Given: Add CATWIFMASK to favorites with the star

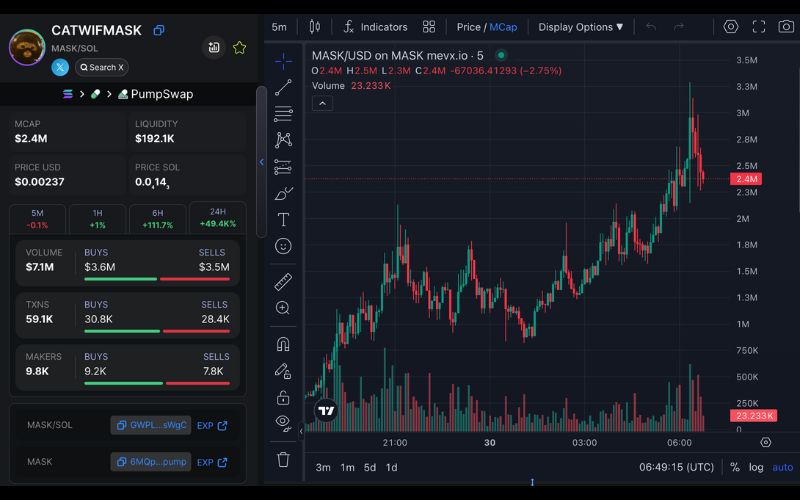Looking at the screenshot, I should 239,47.
